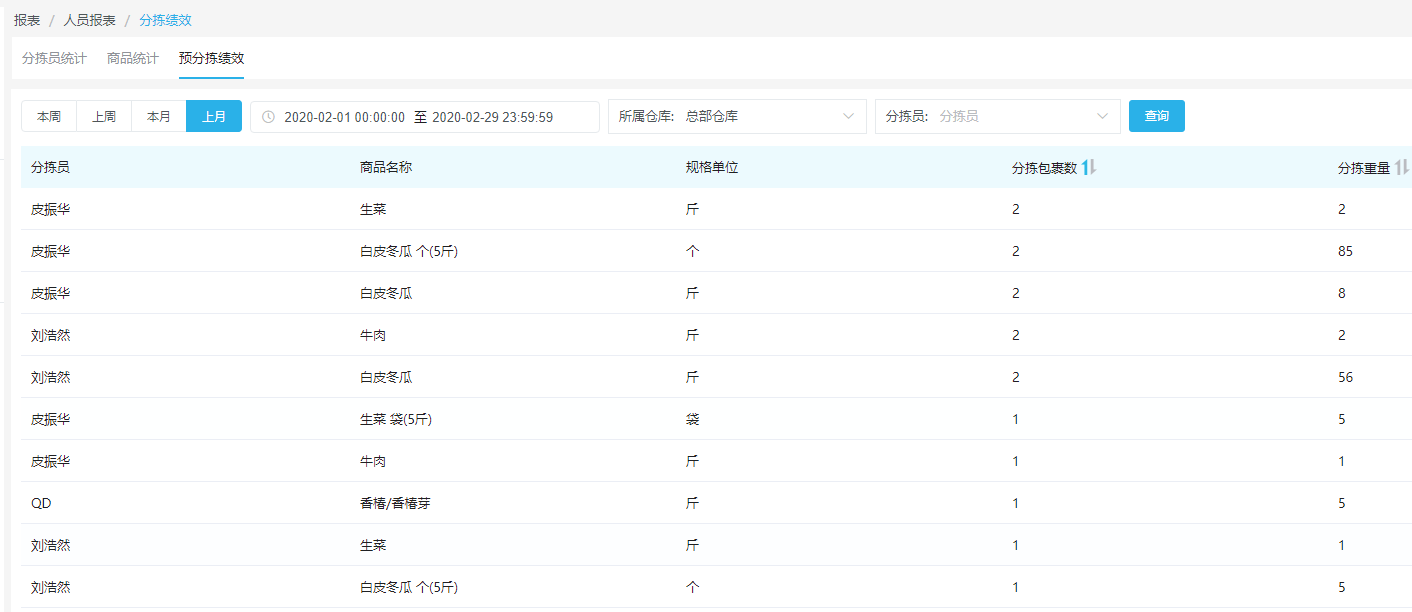This screenshot has height=612, width=1412.
Task: Click the end date 2020-02-29 23:59:59
Action: (x=493, y=117)
